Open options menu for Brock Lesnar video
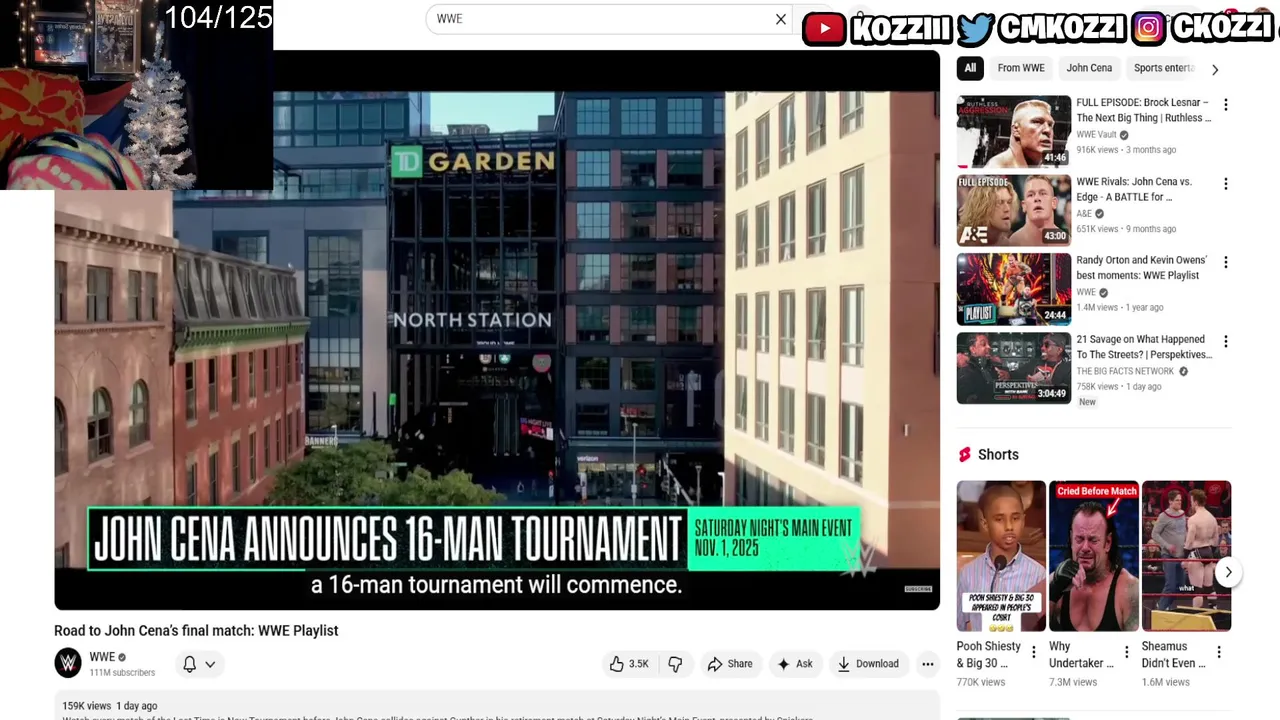The height and width of the screenshot is (720, 1280). pyautogui.click(x=1225, y=105)
